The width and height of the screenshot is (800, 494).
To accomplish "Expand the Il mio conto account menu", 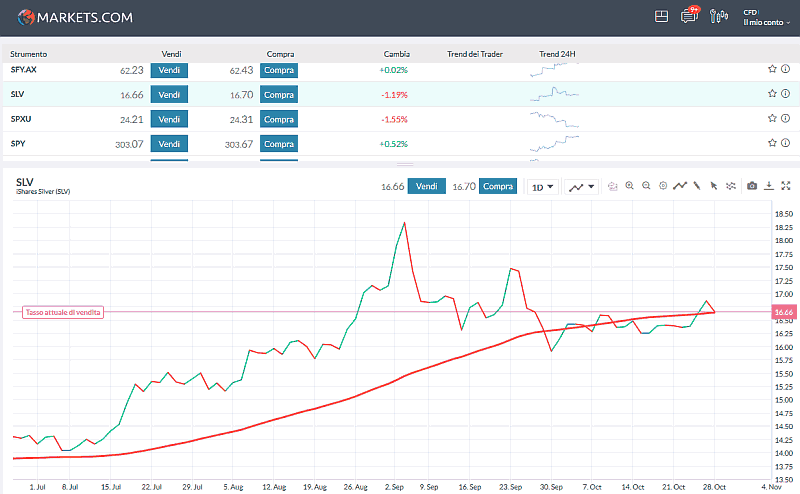I will [766, 21].
